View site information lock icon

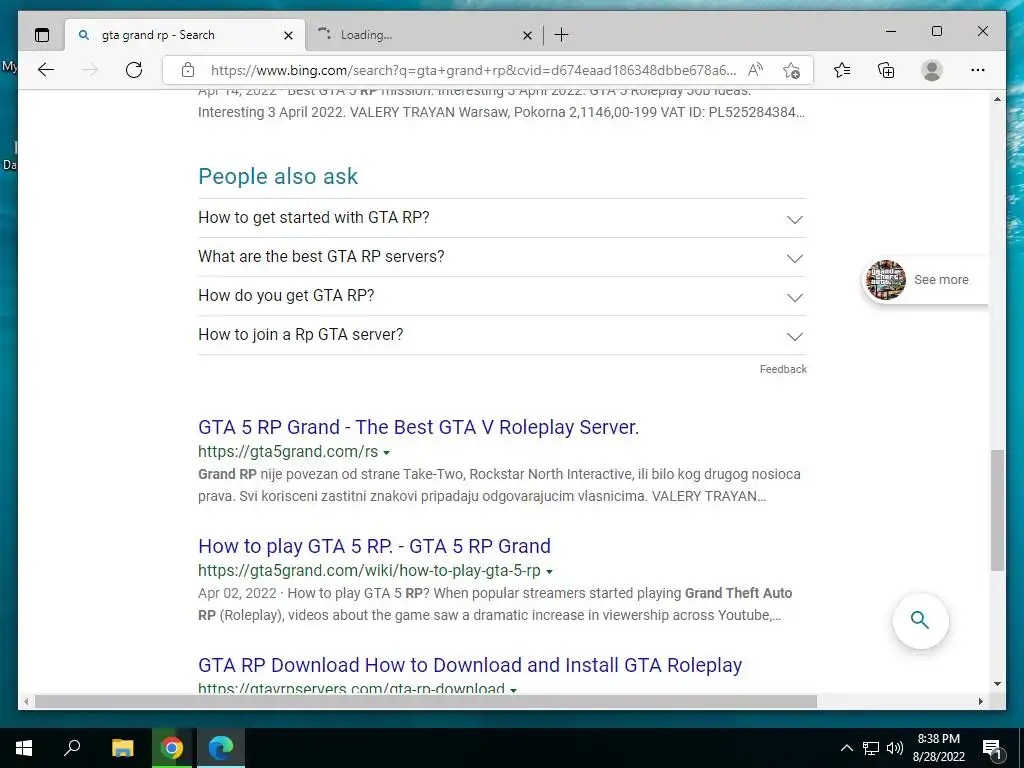click(188, 70)
